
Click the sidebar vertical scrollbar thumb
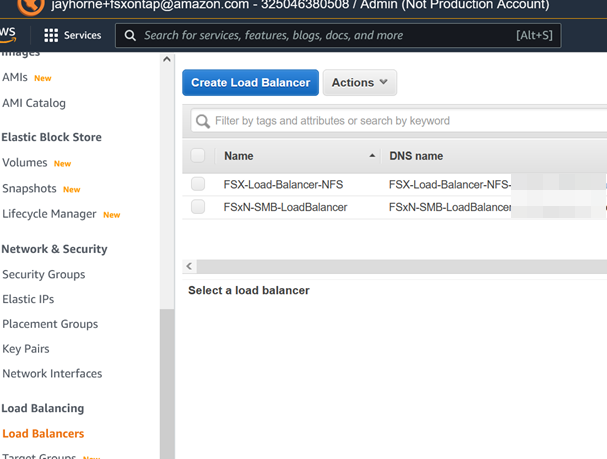click(x=167, y=384)
